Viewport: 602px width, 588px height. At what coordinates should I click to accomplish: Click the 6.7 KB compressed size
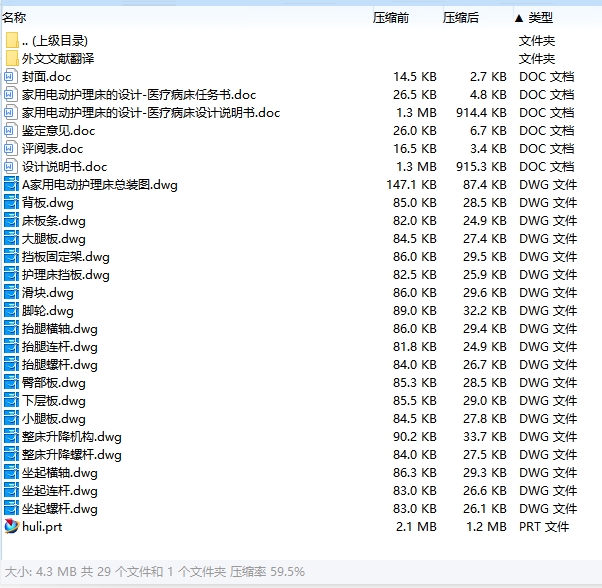488,130
